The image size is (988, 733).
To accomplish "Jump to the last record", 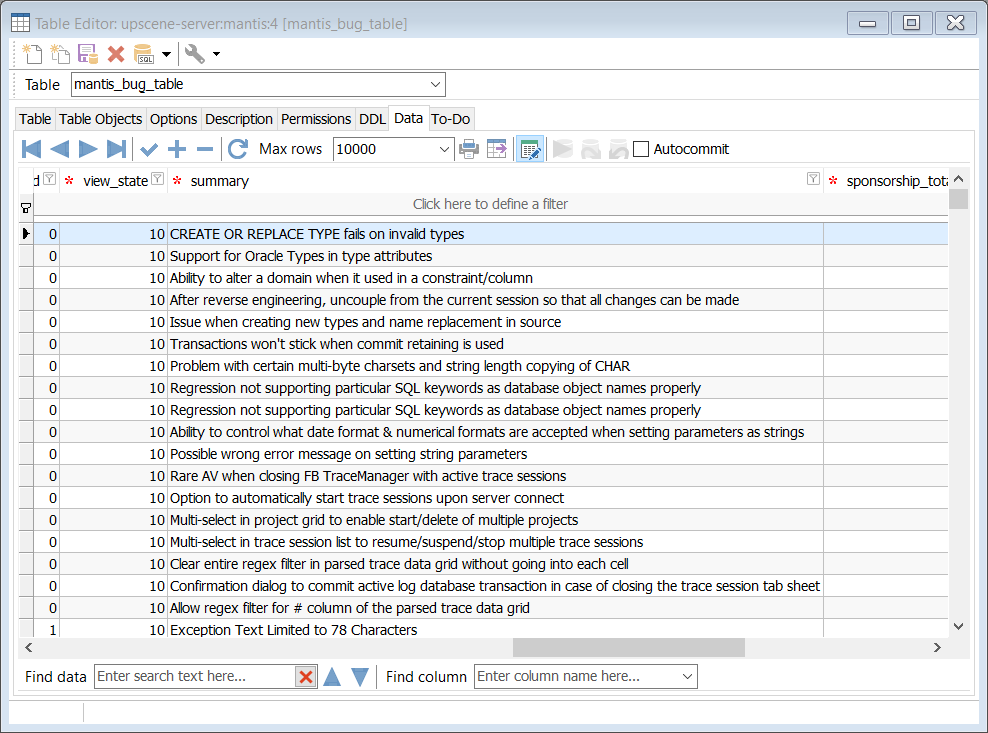I will 117,149.
